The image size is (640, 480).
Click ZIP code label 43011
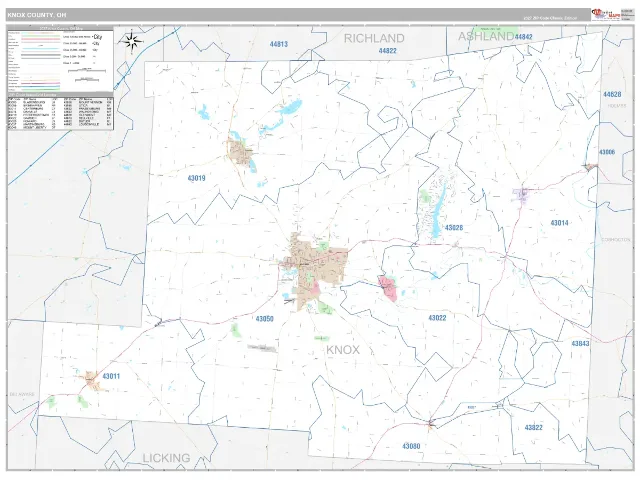pos(111,376)
